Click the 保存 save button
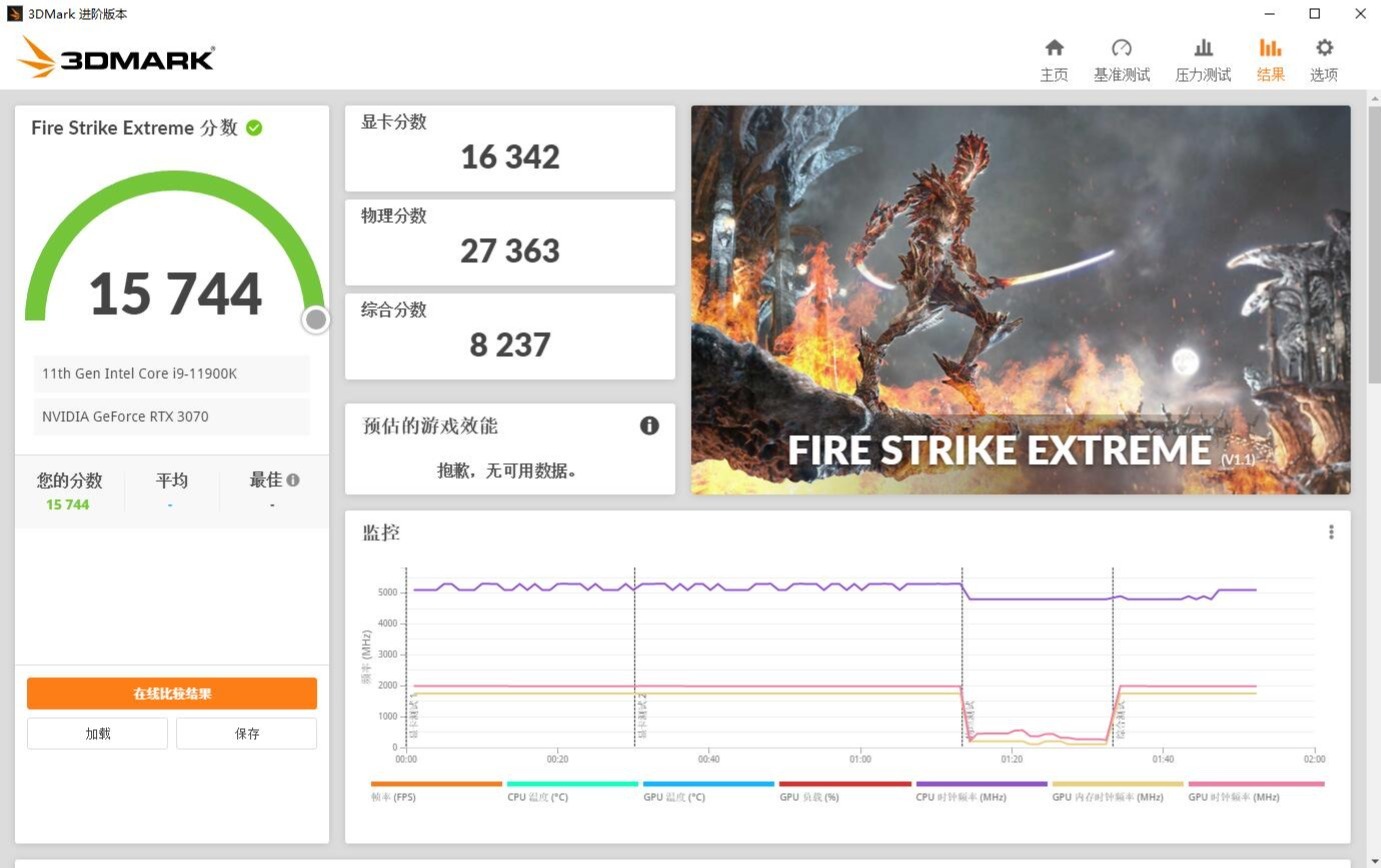1381x868 pixels. pos(246,733)
